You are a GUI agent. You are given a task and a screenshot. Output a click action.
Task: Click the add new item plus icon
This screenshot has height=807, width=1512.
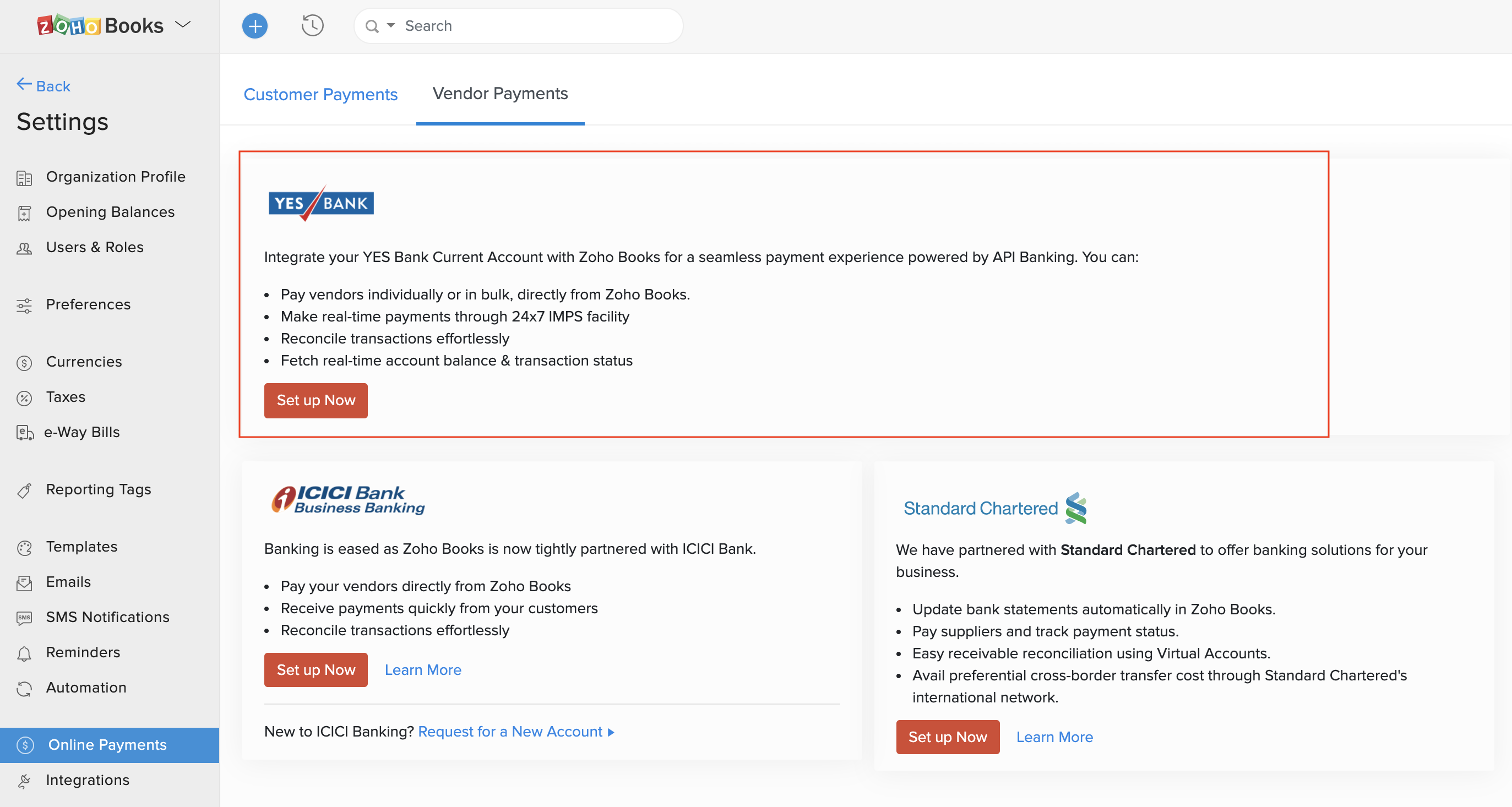(x=254, y=25)
